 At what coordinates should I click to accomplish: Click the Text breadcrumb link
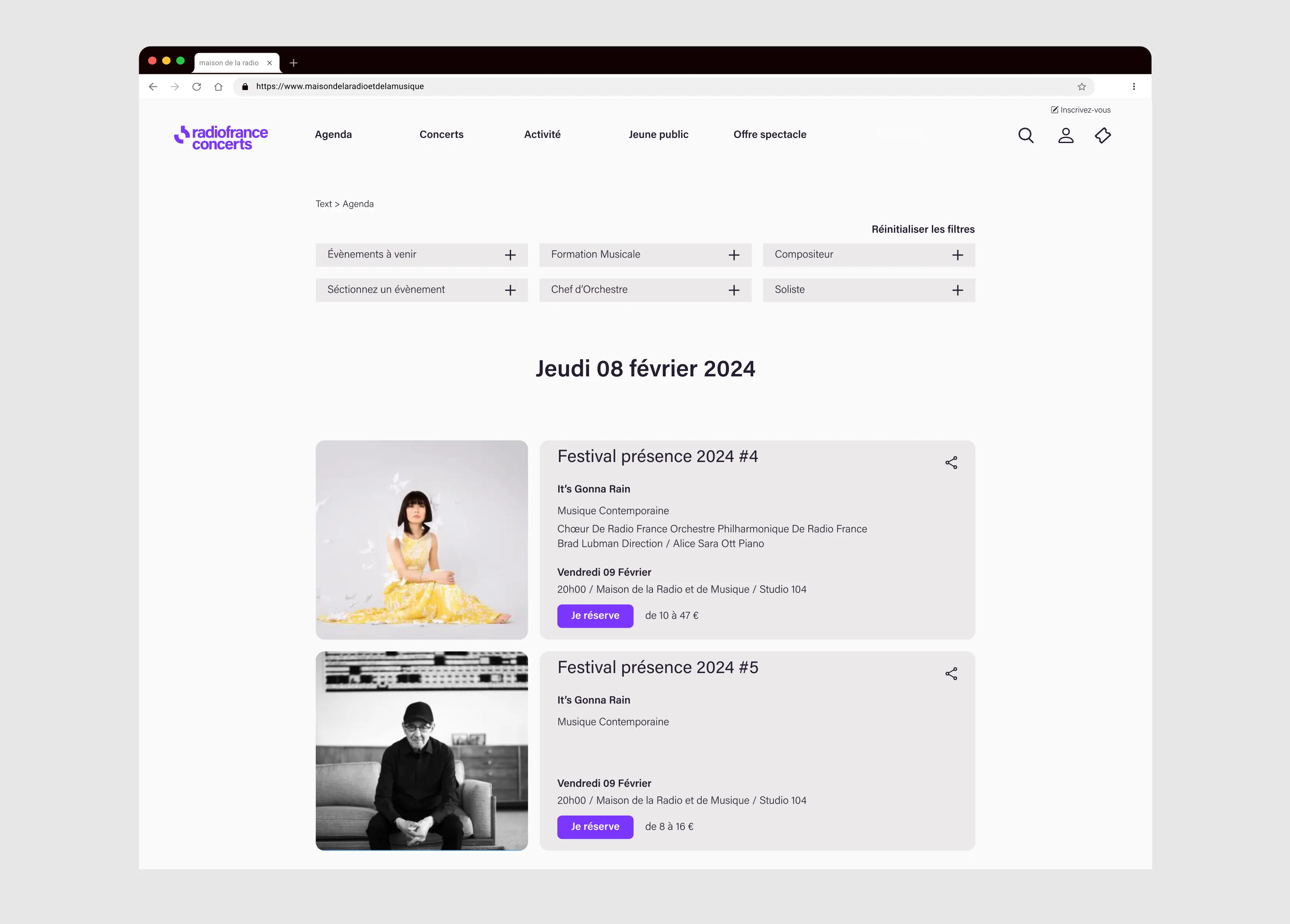pyautogui.click(x=324, y=204)
